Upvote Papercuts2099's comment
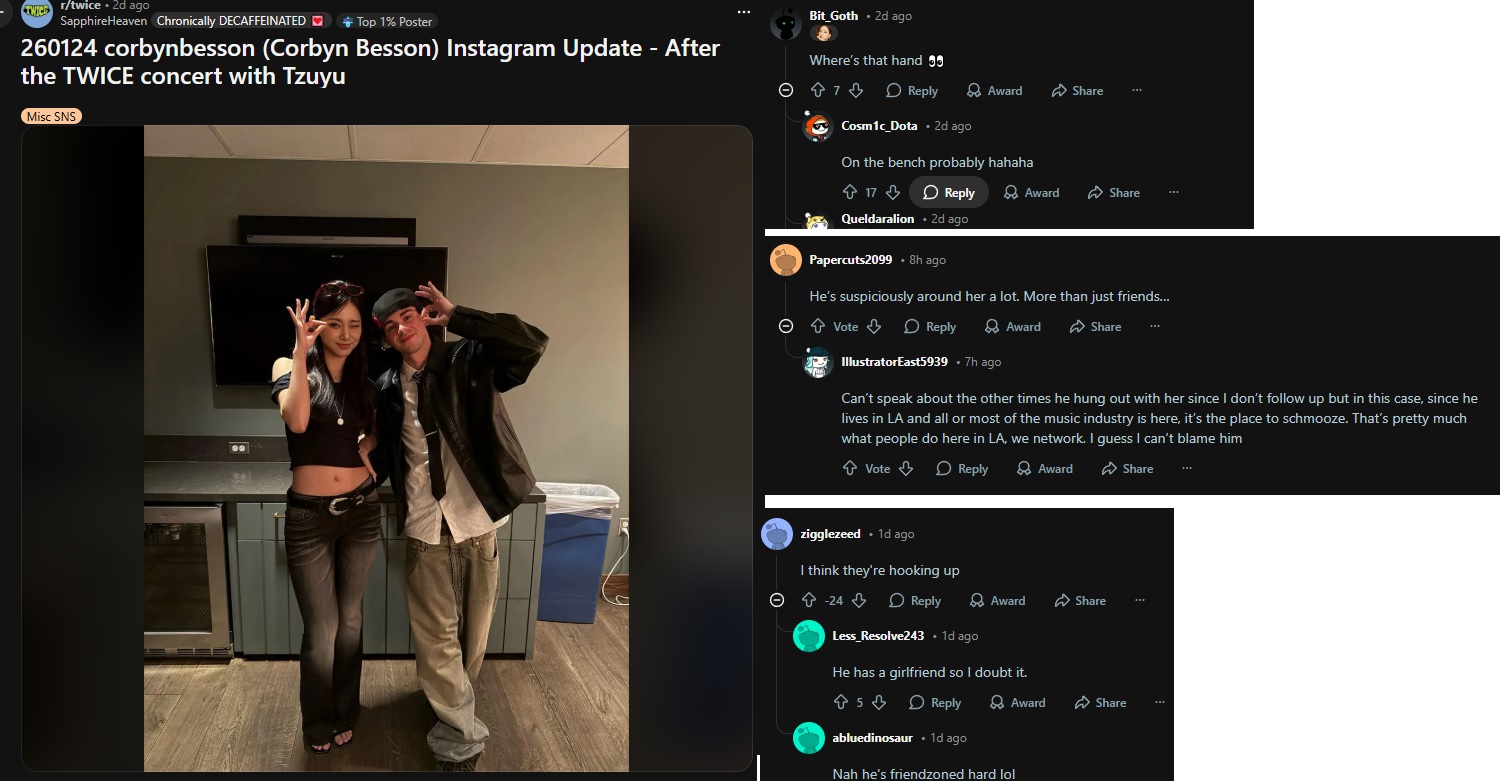This screenshot has width=1502, height=781. pos(817,326)
